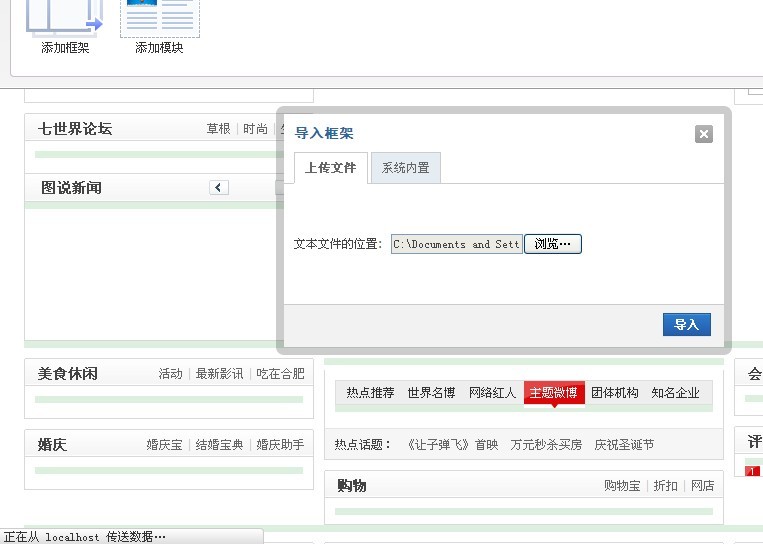763x544 pixels.
Task: Open the 购物宝 link
Action: (x=622, y=486)
